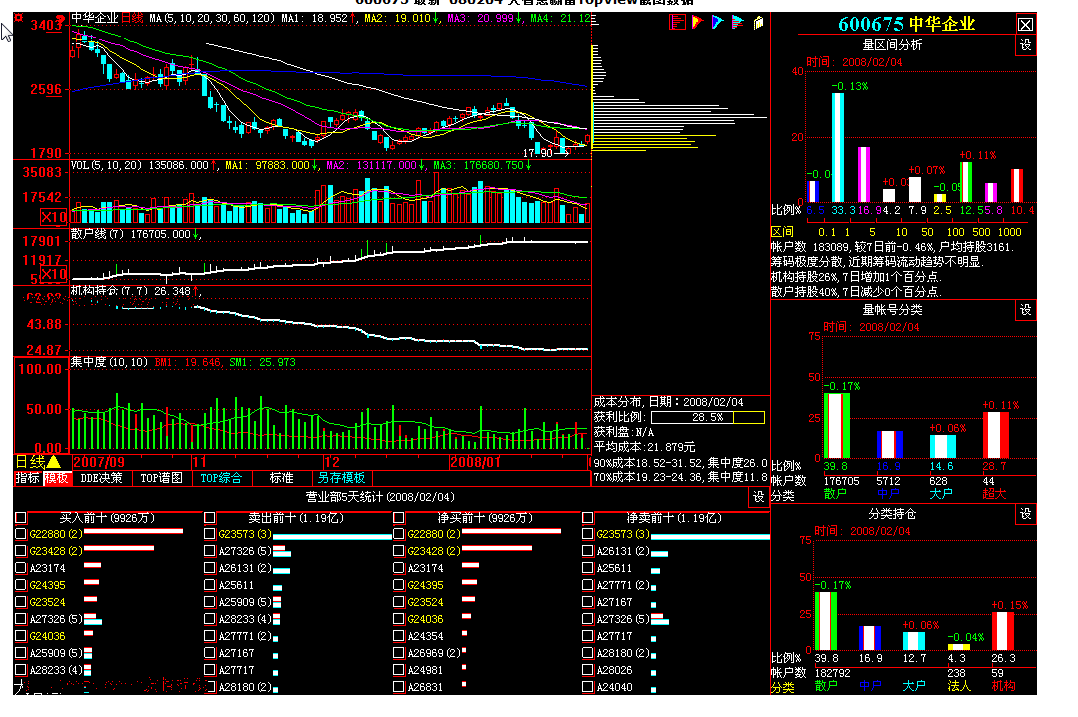Click the 17.90 low price annotation
Screen dimensions: 1078x717
click(x=538, y=153)
